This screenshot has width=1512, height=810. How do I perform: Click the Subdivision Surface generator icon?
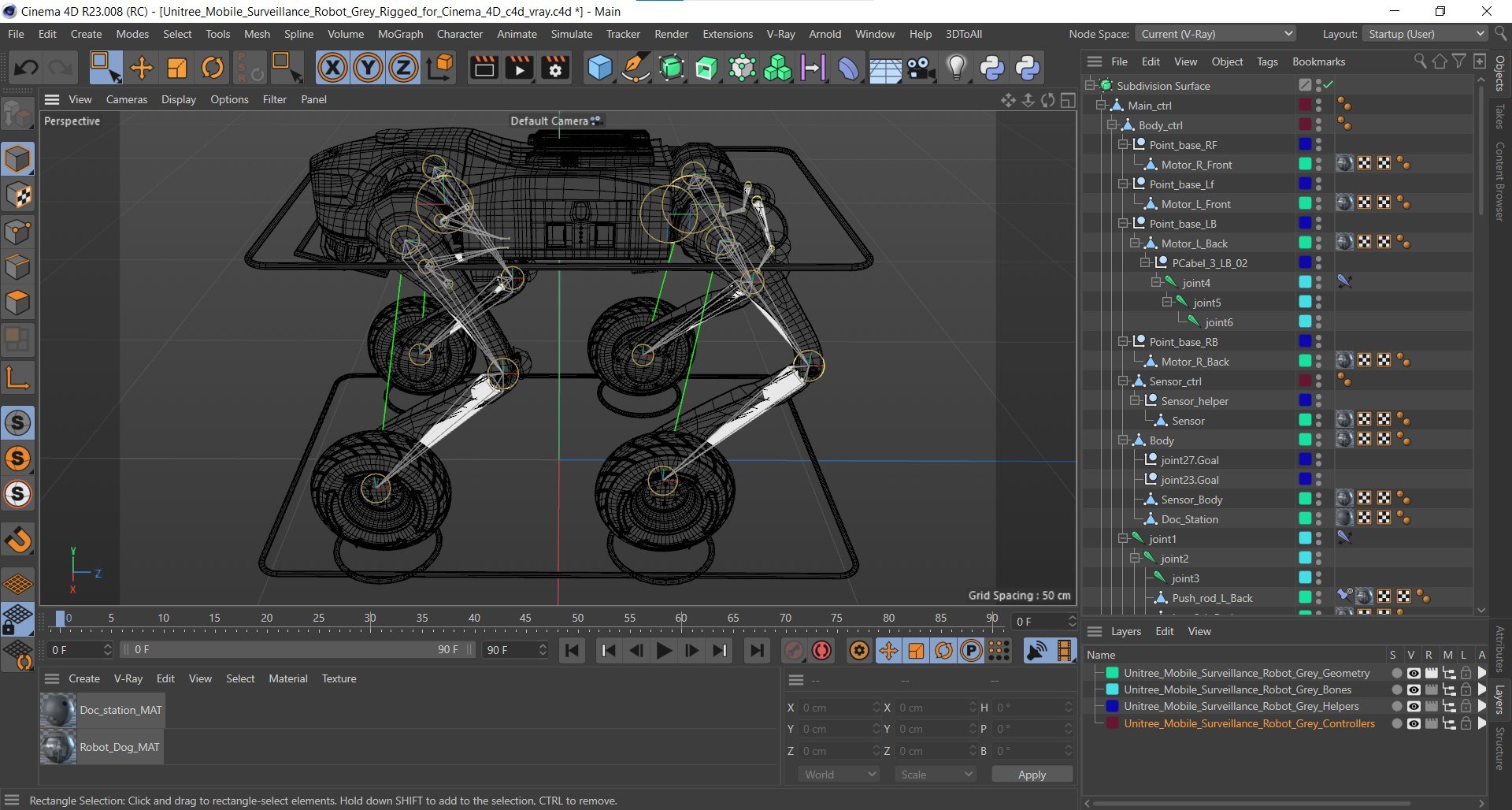click(671, 68)
